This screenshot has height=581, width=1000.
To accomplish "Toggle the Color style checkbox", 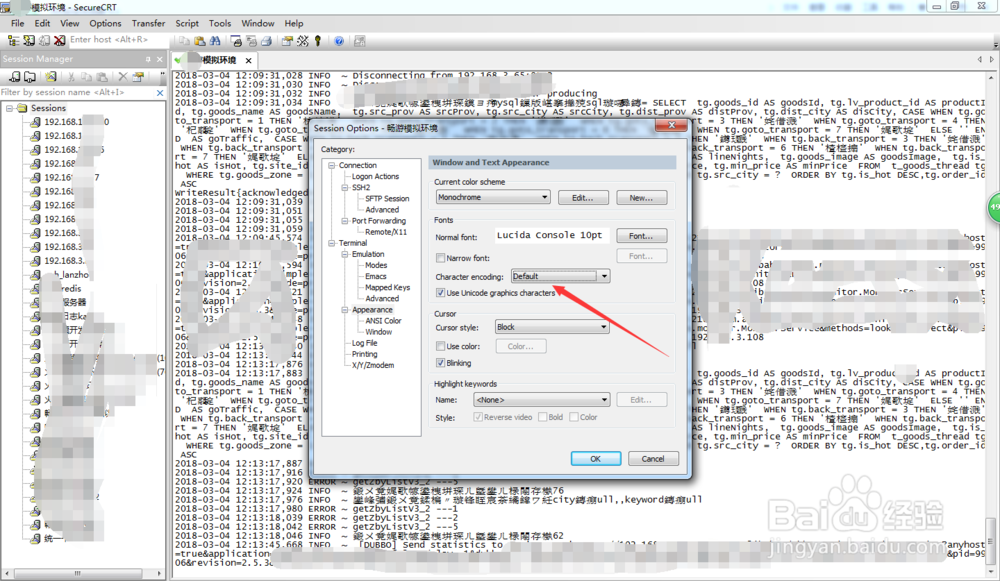I will [574, 417].
